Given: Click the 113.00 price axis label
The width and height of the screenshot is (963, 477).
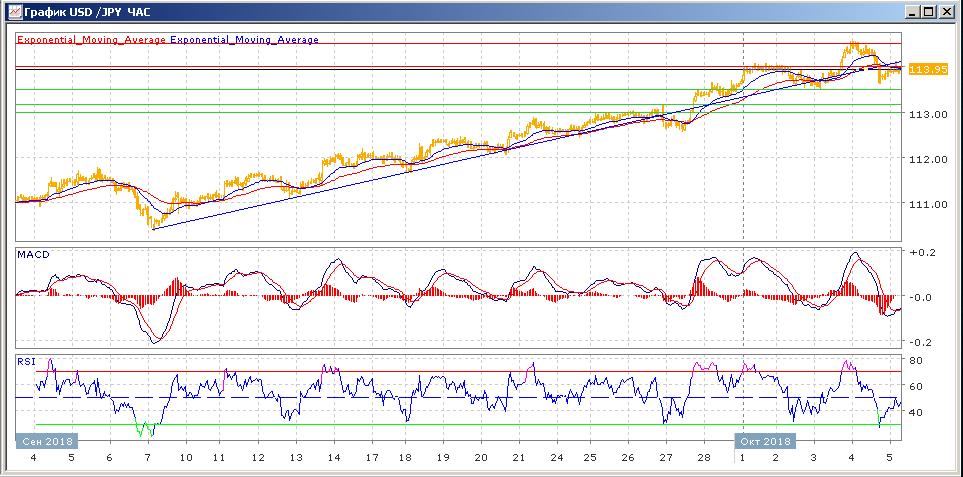Looking at the screenshot, I should (x=929, y=114).
